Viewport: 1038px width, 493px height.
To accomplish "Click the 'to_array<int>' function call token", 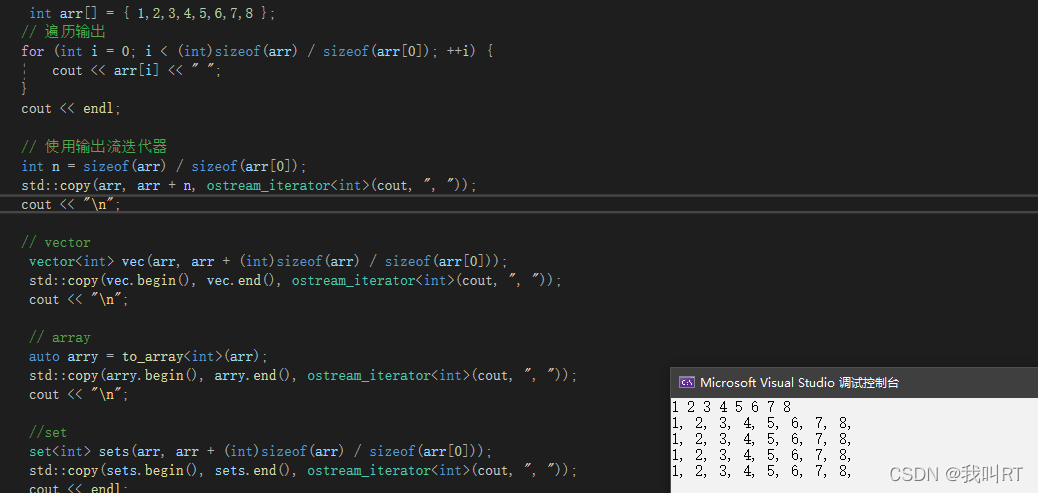I will [x=172, y=356].
